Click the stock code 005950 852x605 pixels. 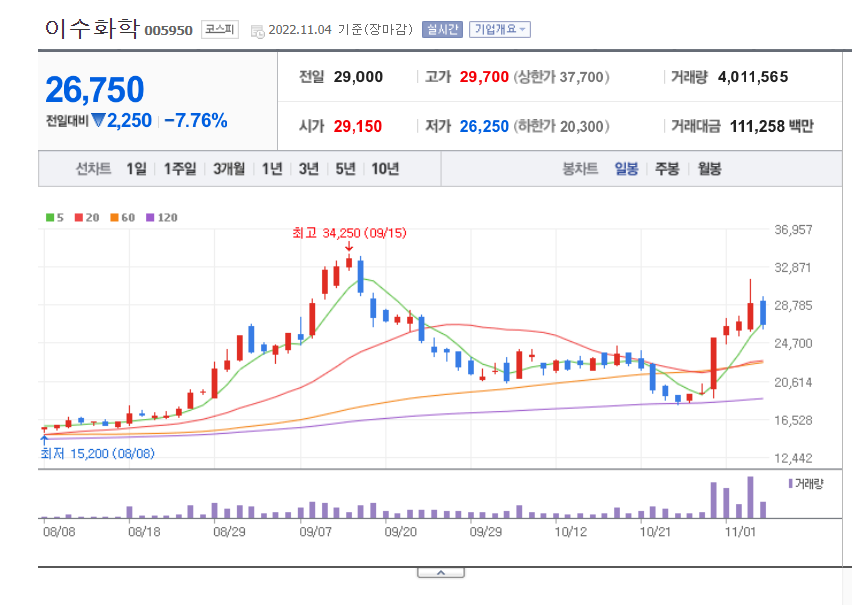tap(168, 31)
